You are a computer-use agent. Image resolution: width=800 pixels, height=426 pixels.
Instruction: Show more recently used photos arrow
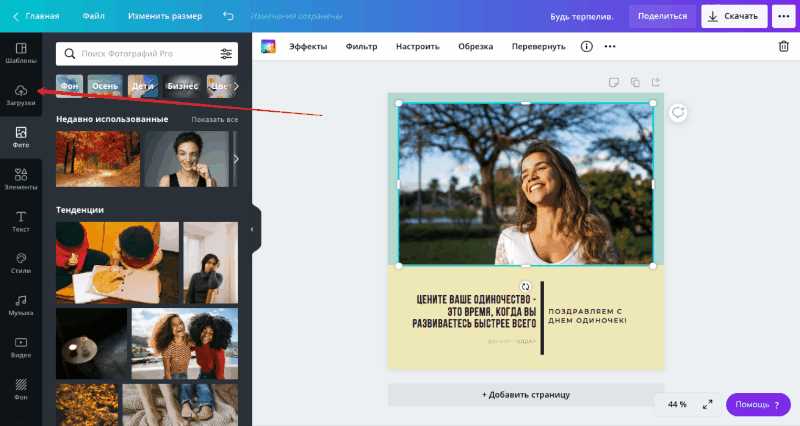tap(236, 159)
